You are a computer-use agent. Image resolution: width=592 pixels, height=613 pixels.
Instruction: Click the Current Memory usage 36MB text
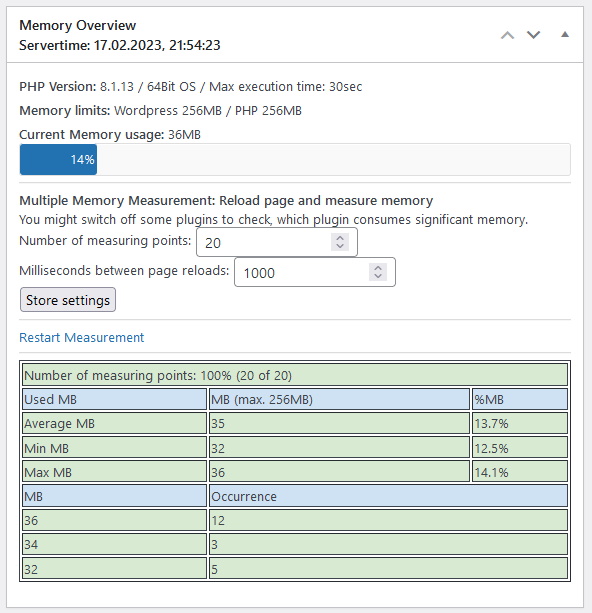click(110, 135)
